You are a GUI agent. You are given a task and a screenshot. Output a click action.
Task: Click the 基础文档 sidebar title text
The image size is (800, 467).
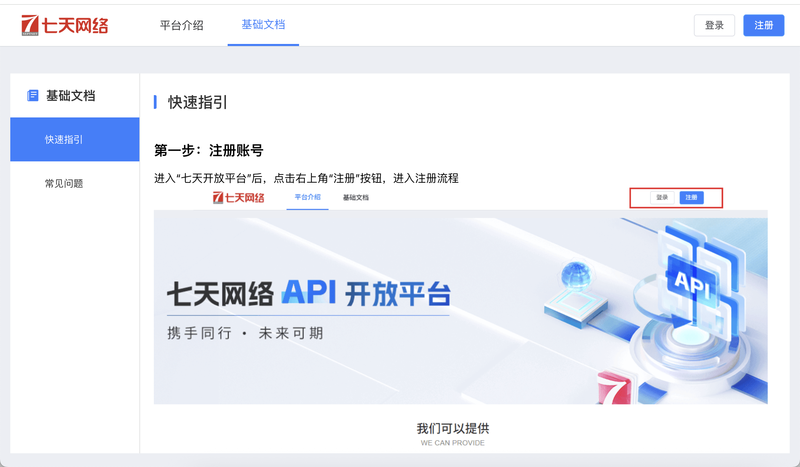[x=70, y=95]
